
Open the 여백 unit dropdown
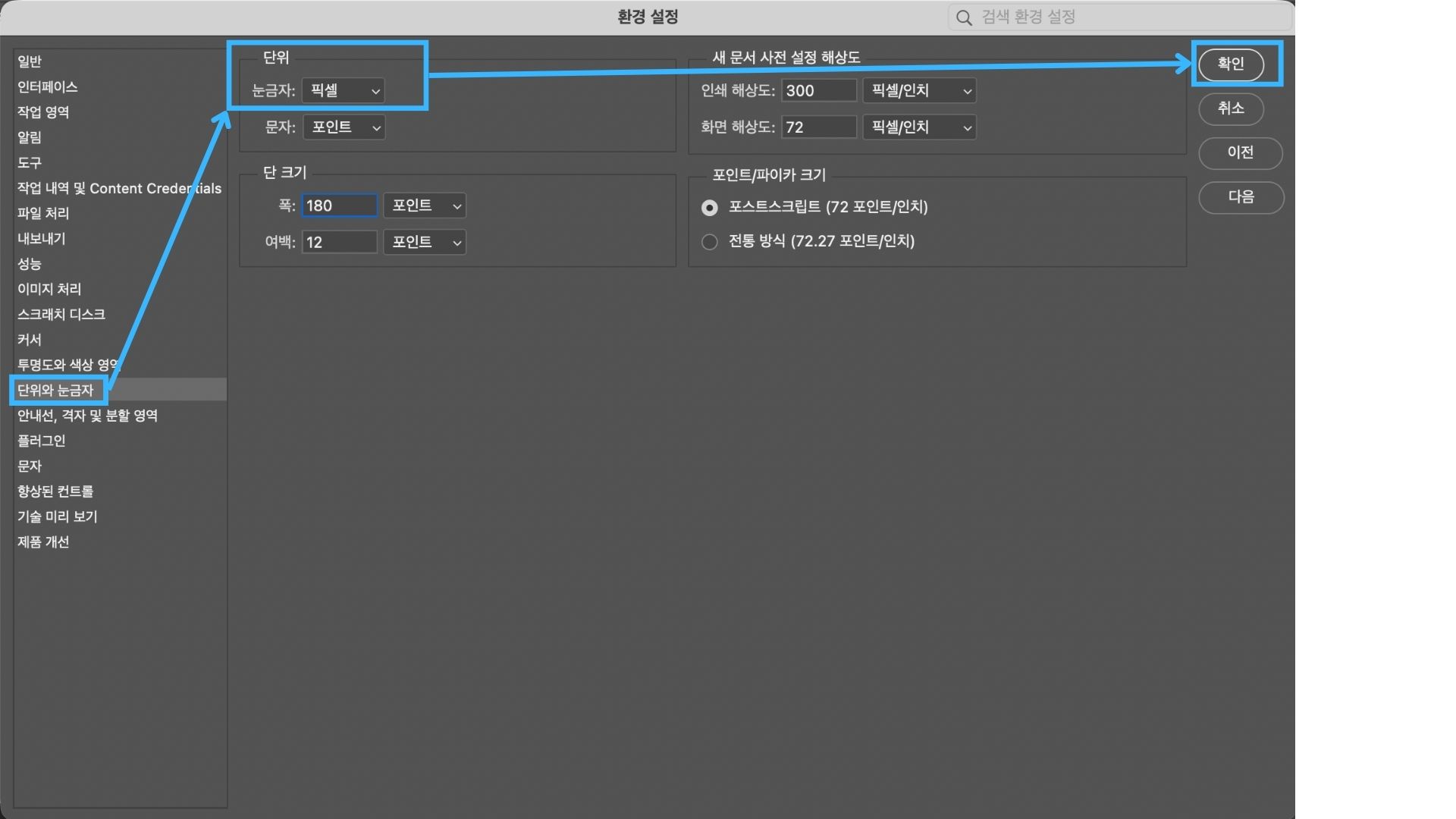(425, 242)
